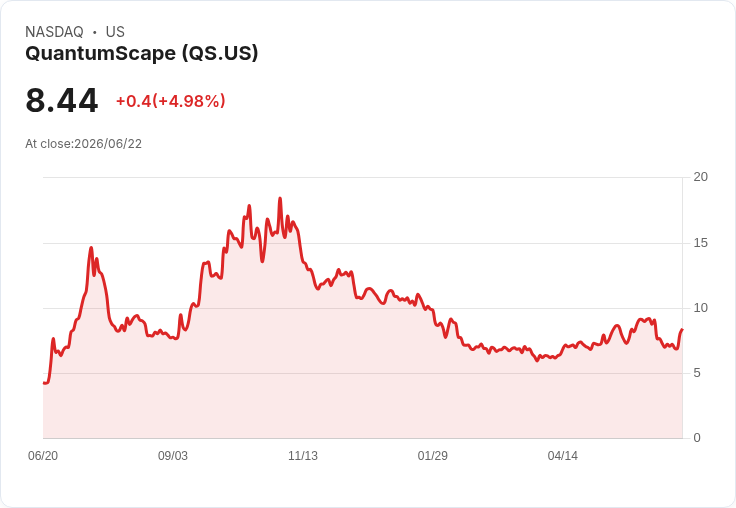The height and width of the screenshot is (508, 736).
Task: Click the 15 price axis label
Action: [x=700, y=243]
